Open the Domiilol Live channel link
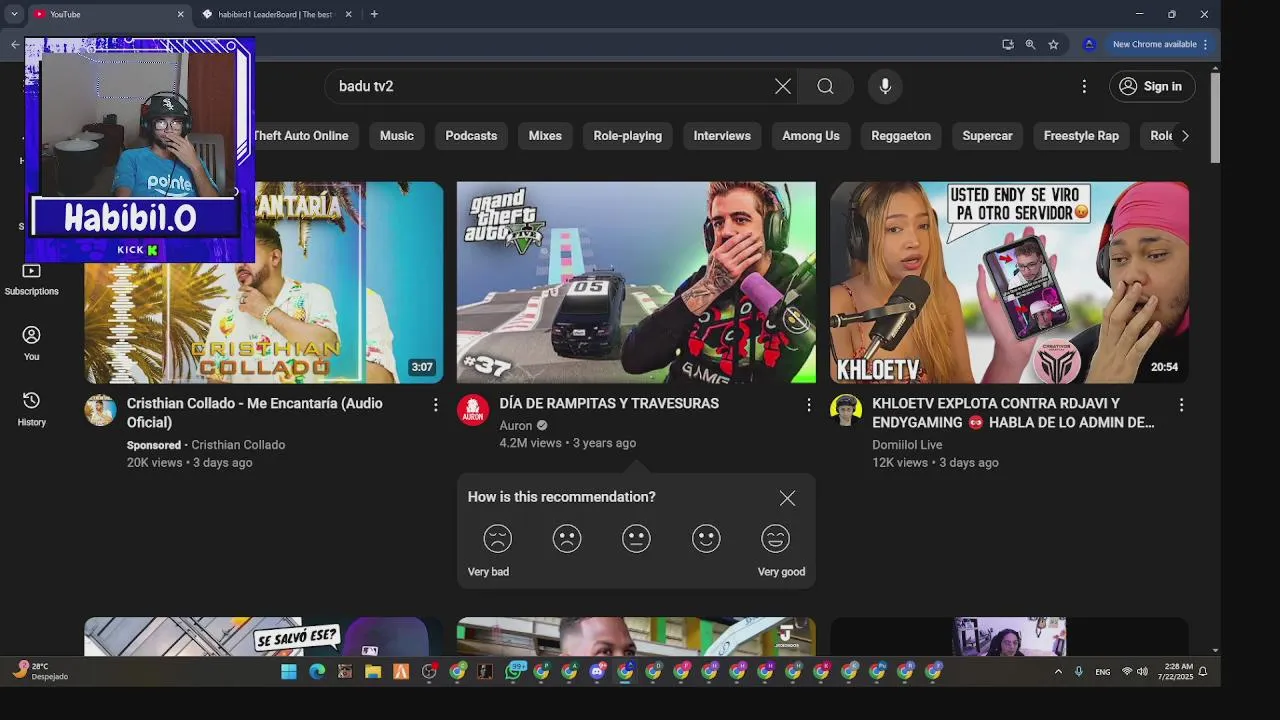 [x=907, y=445]
